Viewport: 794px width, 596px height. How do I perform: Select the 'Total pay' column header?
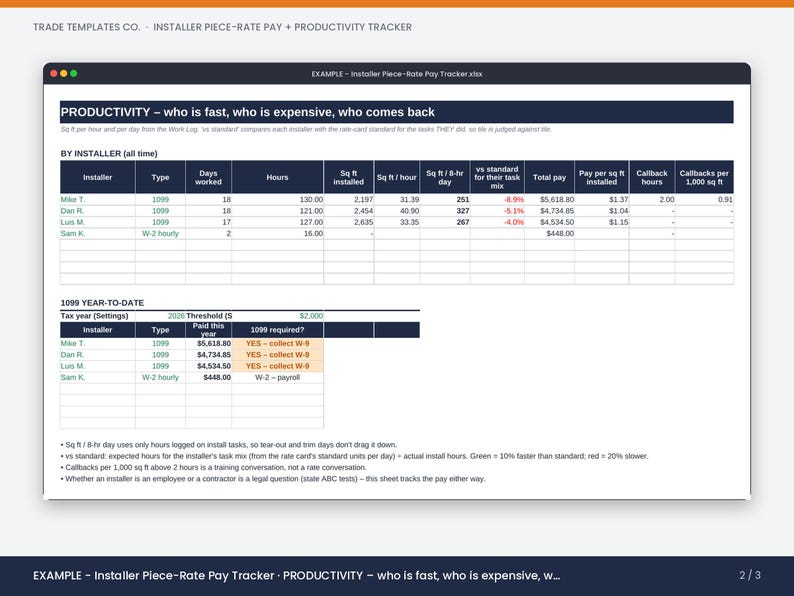click(549, 177)
